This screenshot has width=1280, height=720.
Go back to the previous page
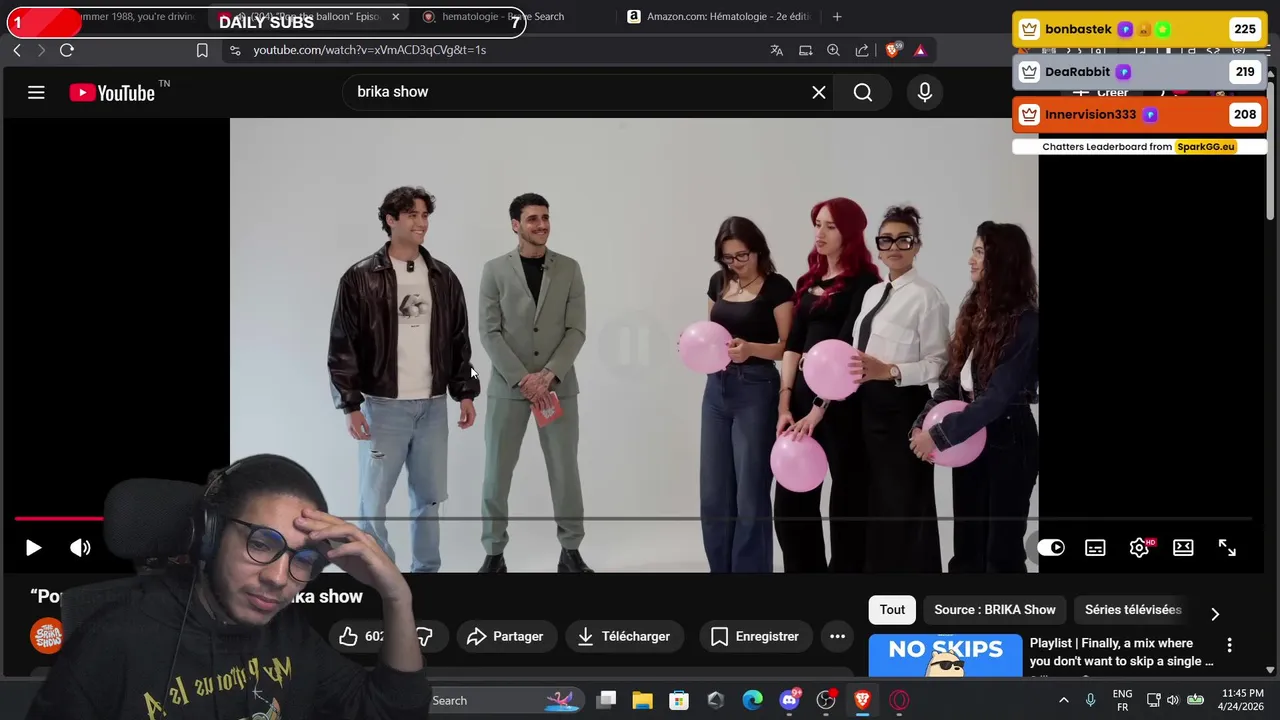(16, 50)
